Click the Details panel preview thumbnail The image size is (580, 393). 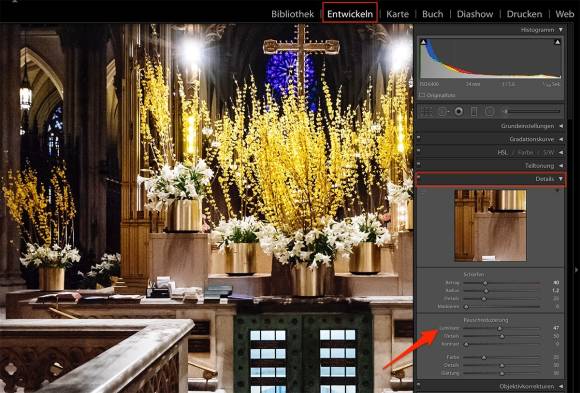pyautogui.click(x=490, y=225)
